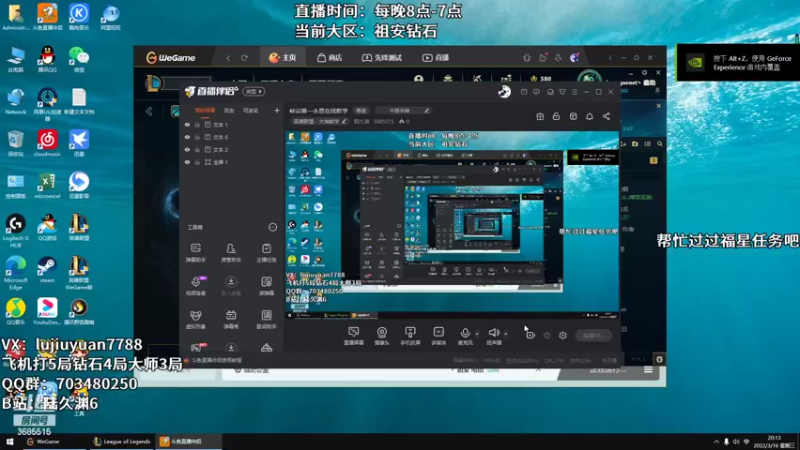Open League of Legends from the taskbar
This screenshot has width=800, height=450.
click(x=122, y=442)
